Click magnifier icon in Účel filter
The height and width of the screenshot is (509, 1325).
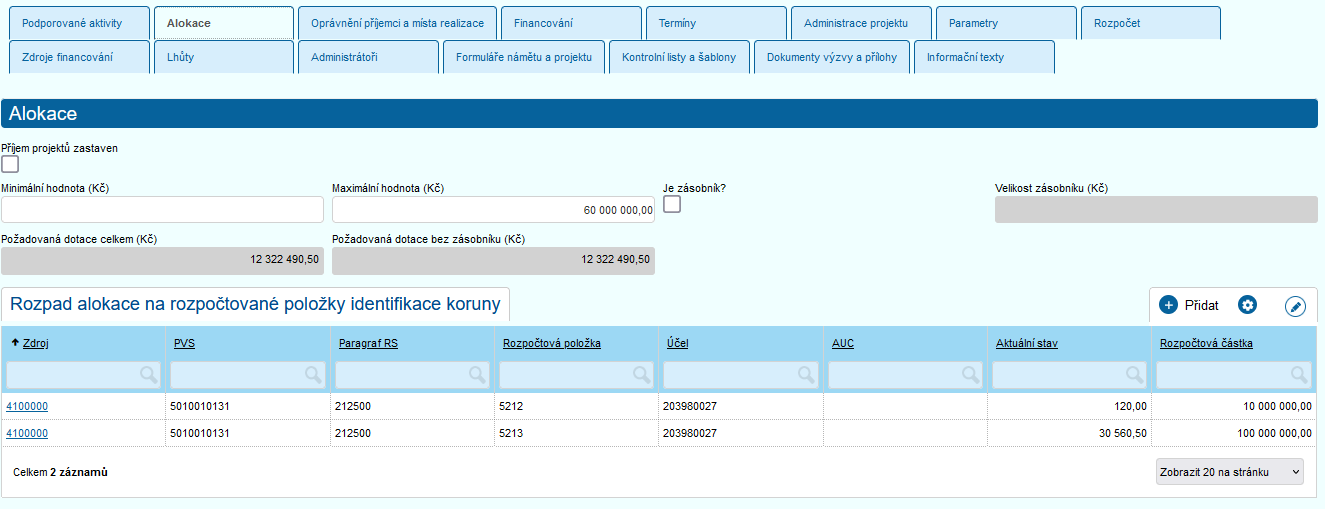[806, 375]
